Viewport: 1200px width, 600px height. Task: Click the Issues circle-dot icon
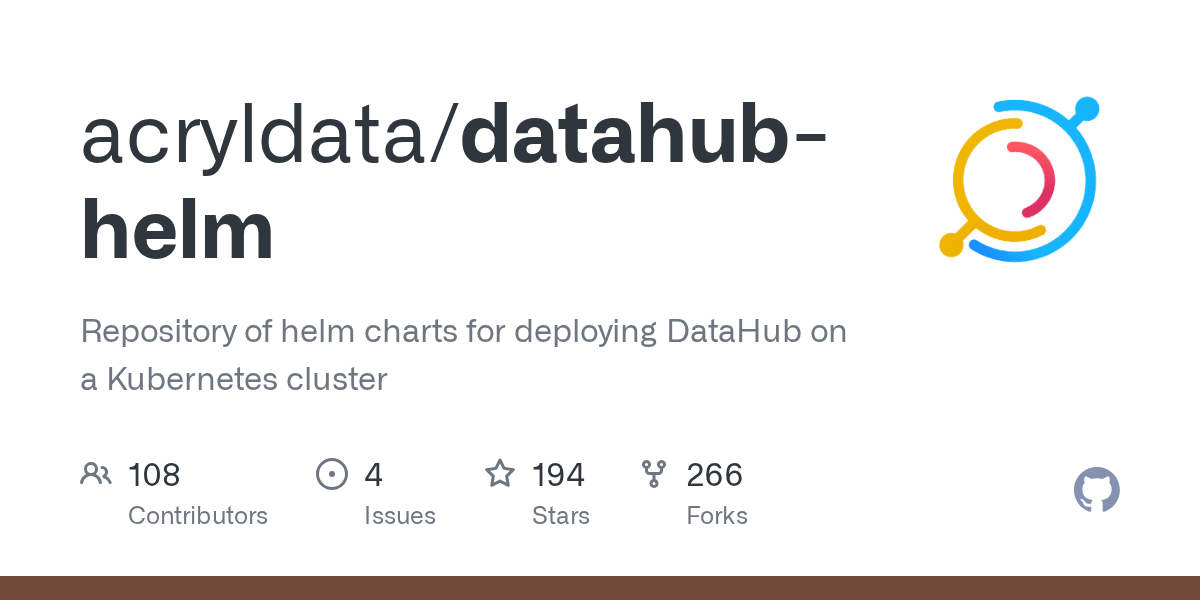pyautogui.click(x=331, y=474)
